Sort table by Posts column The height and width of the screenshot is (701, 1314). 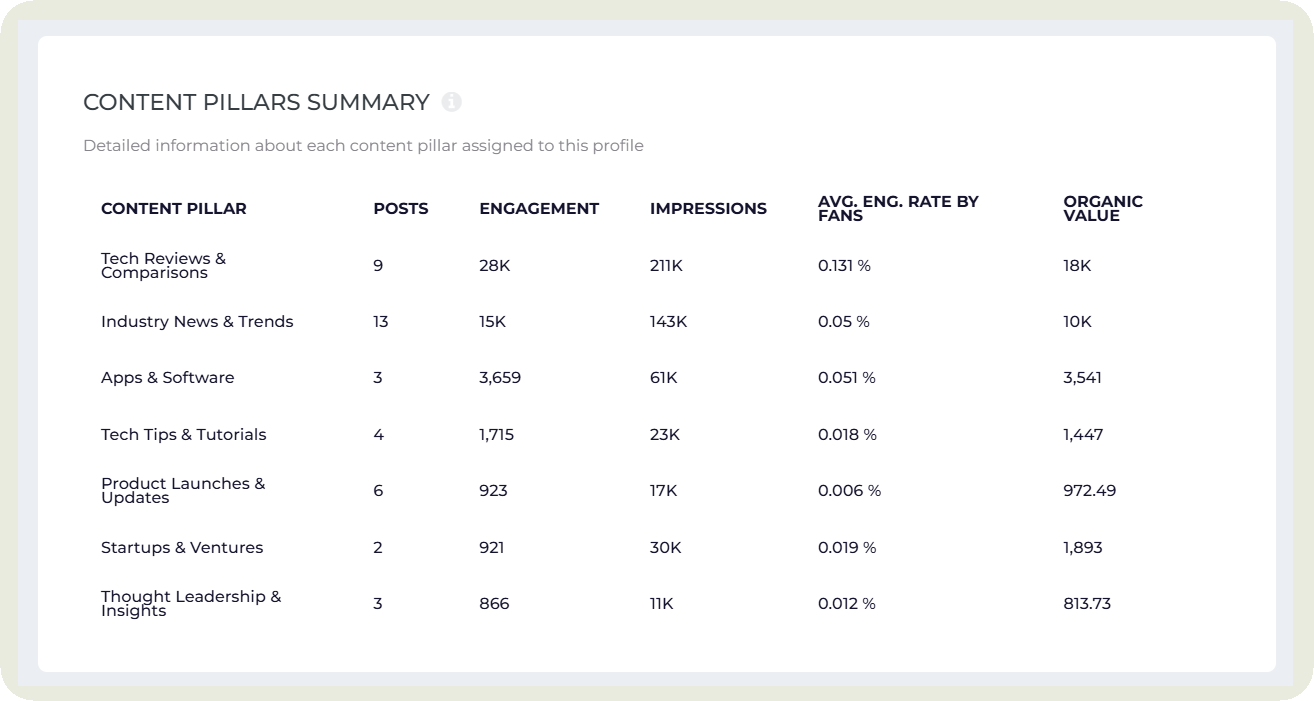(400, 209)
